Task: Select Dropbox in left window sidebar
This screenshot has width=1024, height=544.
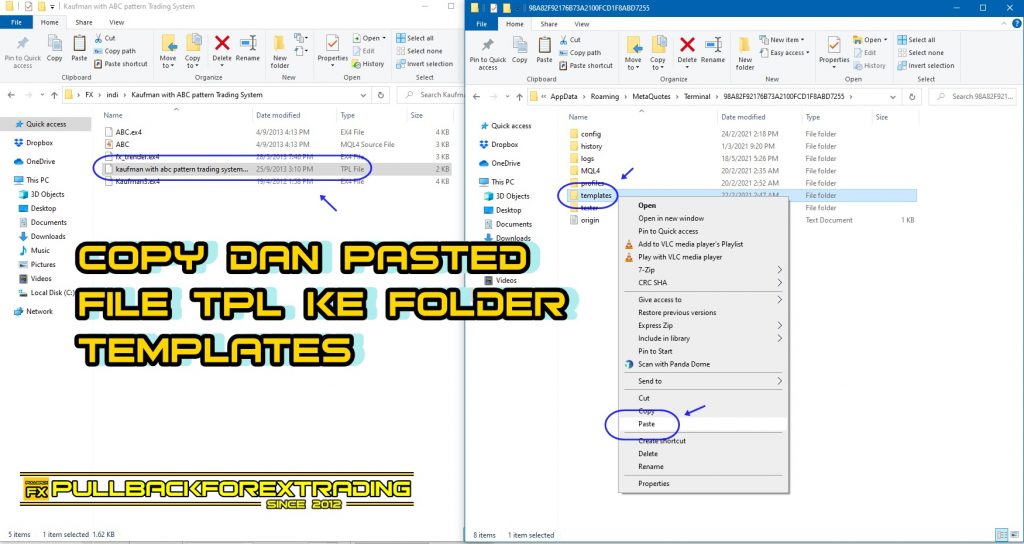Action: (x=33, y=142)
